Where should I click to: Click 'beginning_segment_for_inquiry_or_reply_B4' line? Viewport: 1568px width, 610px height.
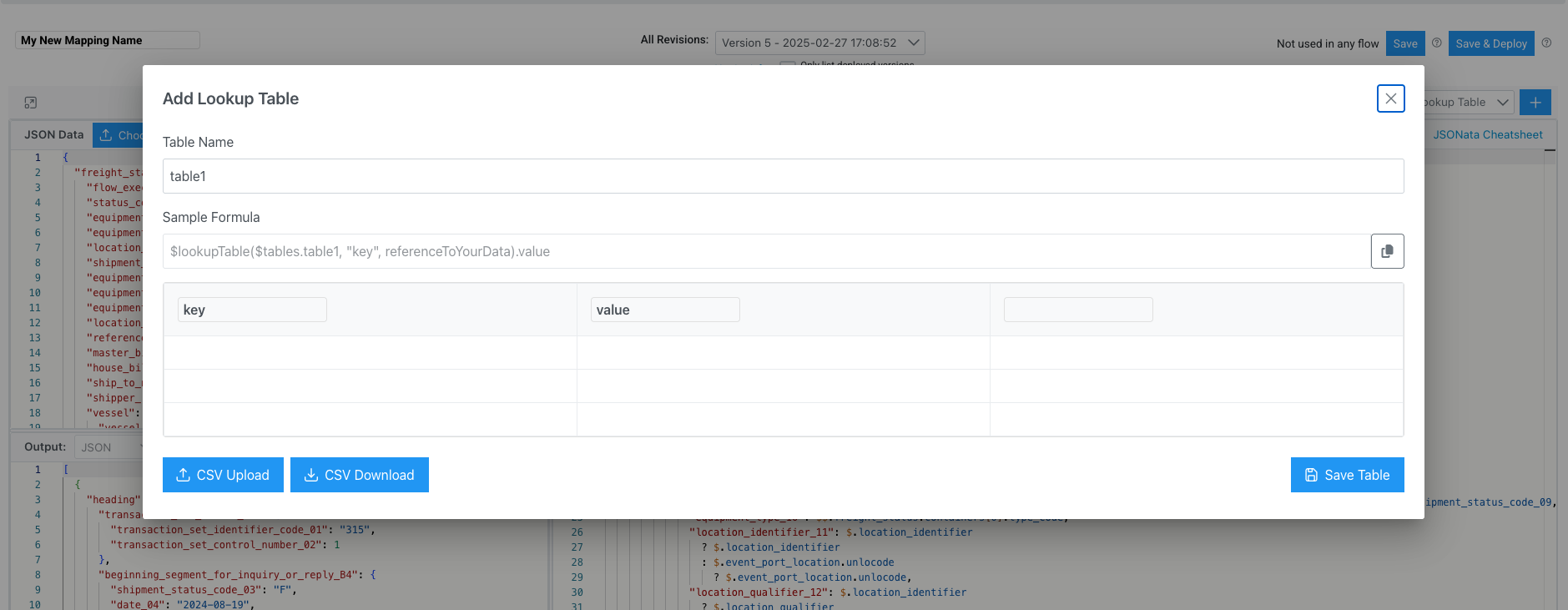click(x=237, y=575)
